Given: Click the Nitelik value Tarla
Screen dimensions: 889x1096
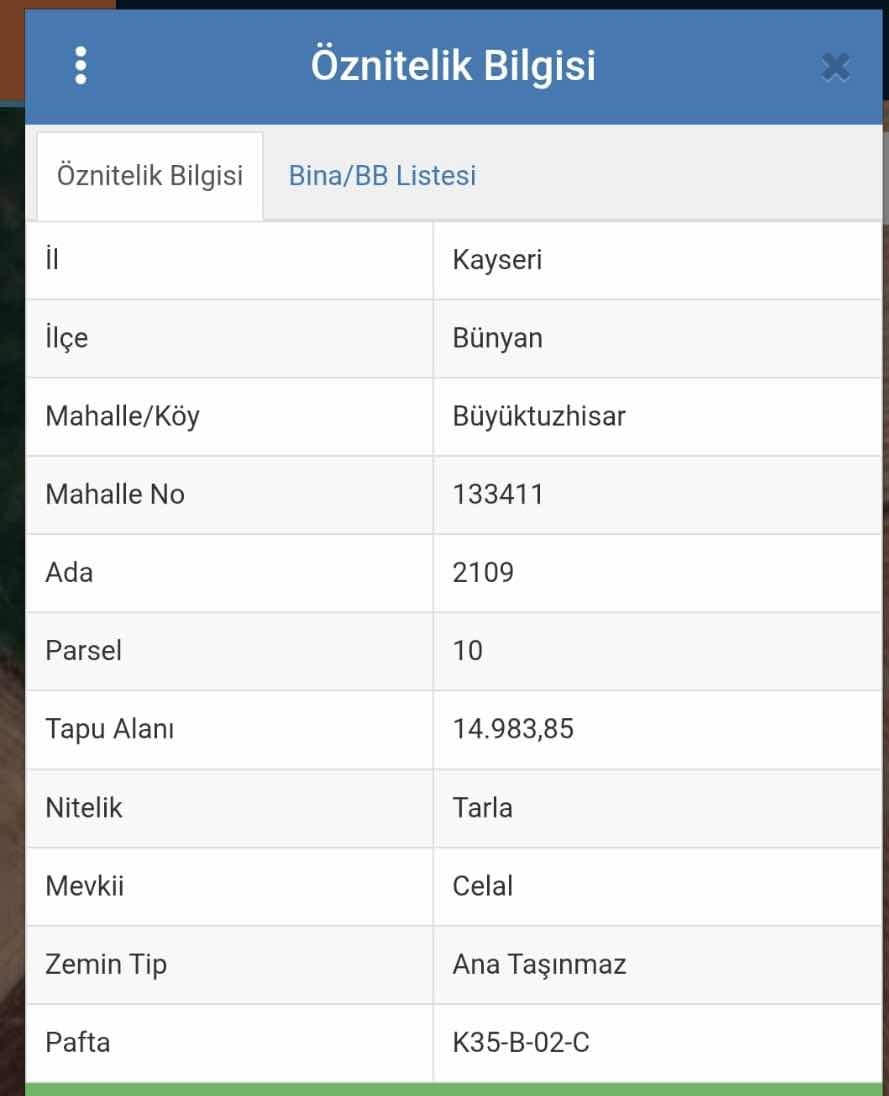Looking at the screenshot, I should 482,808.
